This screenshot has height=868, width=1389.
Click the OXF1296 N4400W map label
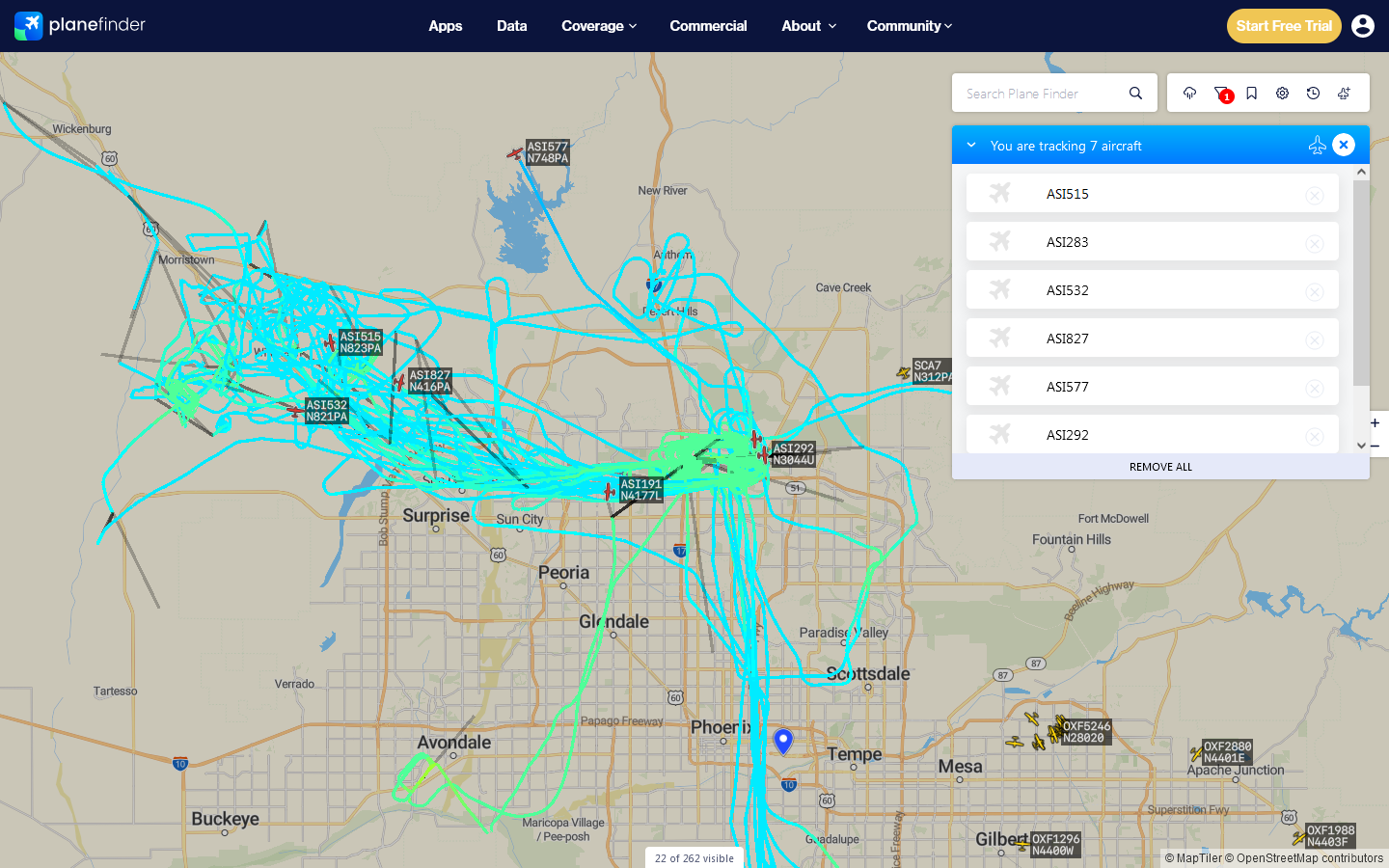click(1056, 845)
